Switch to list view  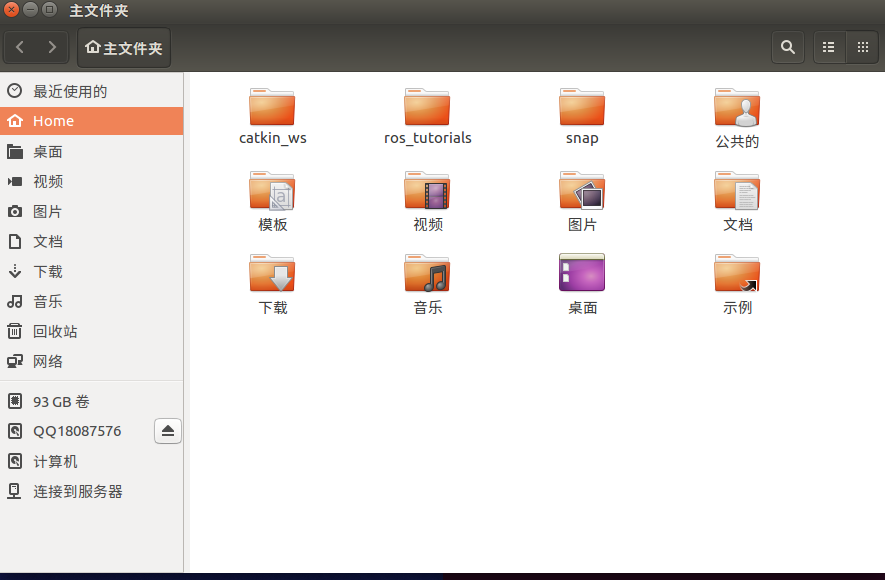829,47
